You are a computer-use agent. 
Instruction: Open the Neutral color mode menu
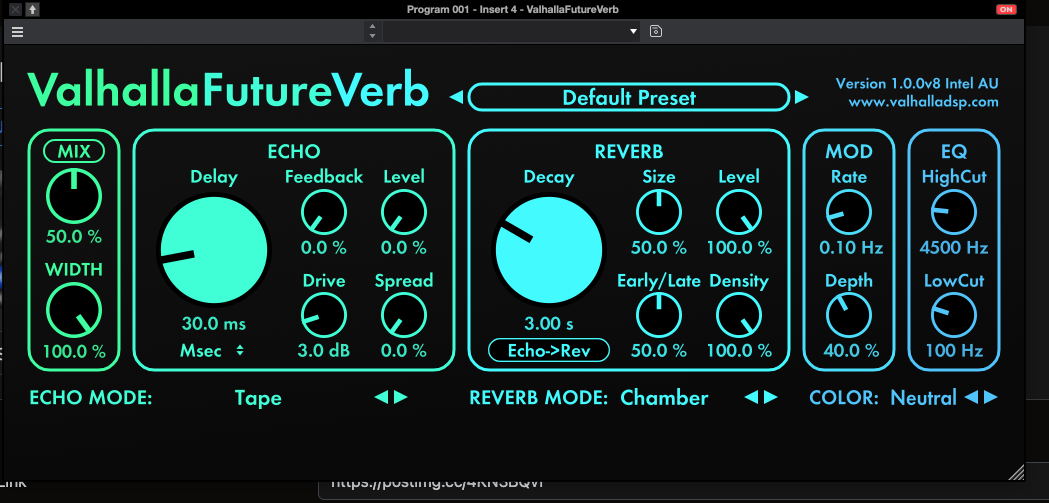click(923, 398)
